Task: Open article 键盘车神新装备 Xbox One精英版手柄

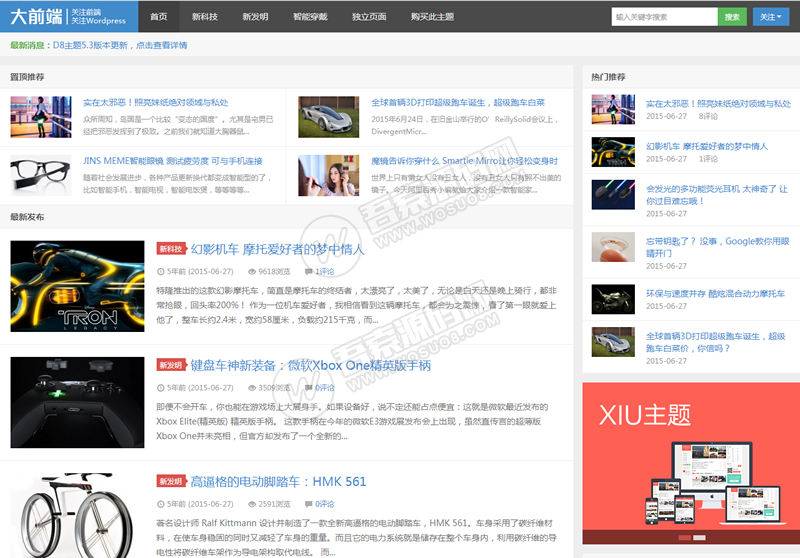Action: (x=311, y=366)
